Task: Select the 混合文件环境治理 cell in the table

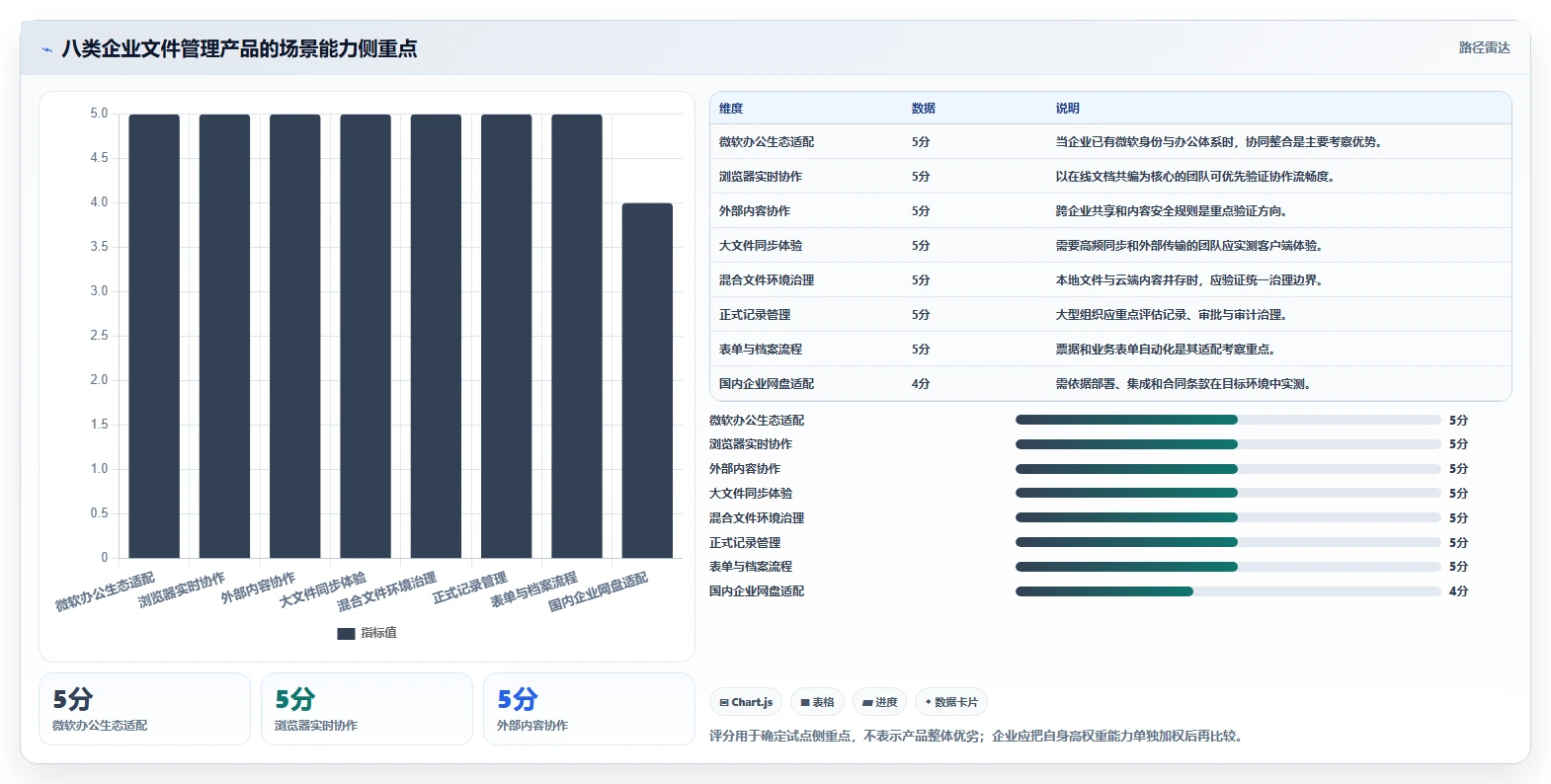Action: [767, 280]
